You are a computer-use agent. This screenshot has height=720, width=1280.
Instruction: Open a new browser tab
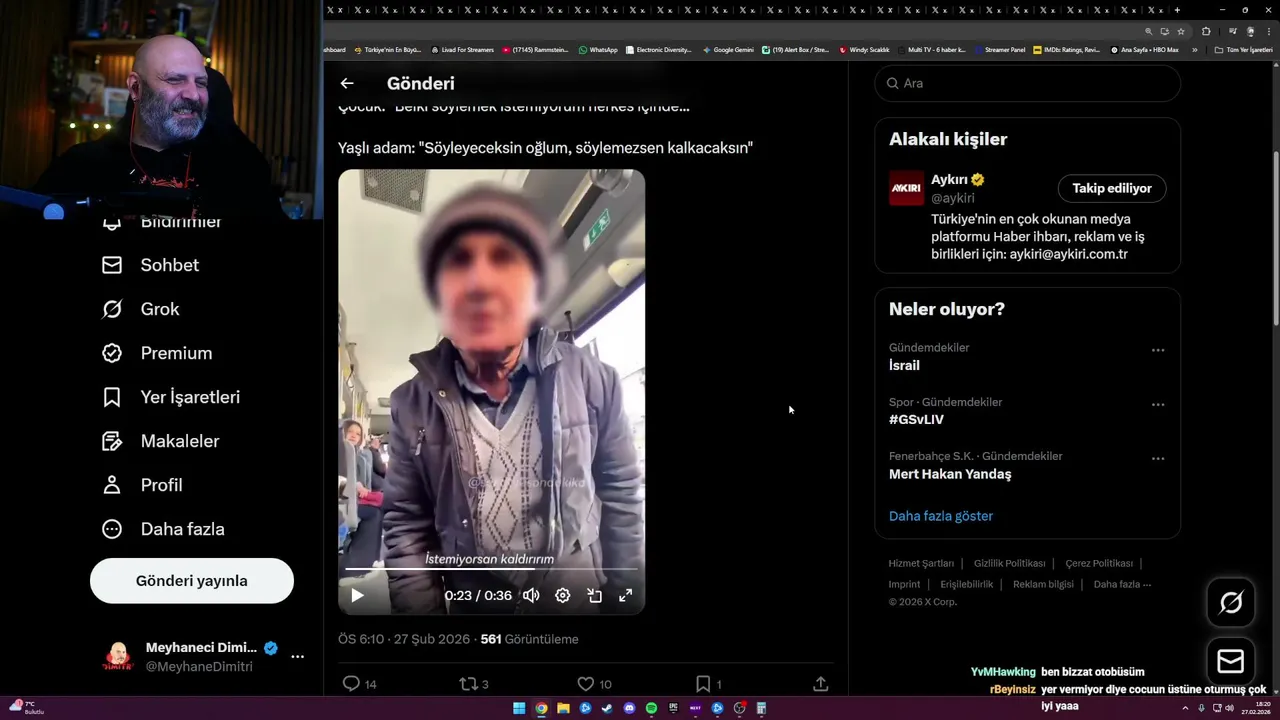[1177, 10]
